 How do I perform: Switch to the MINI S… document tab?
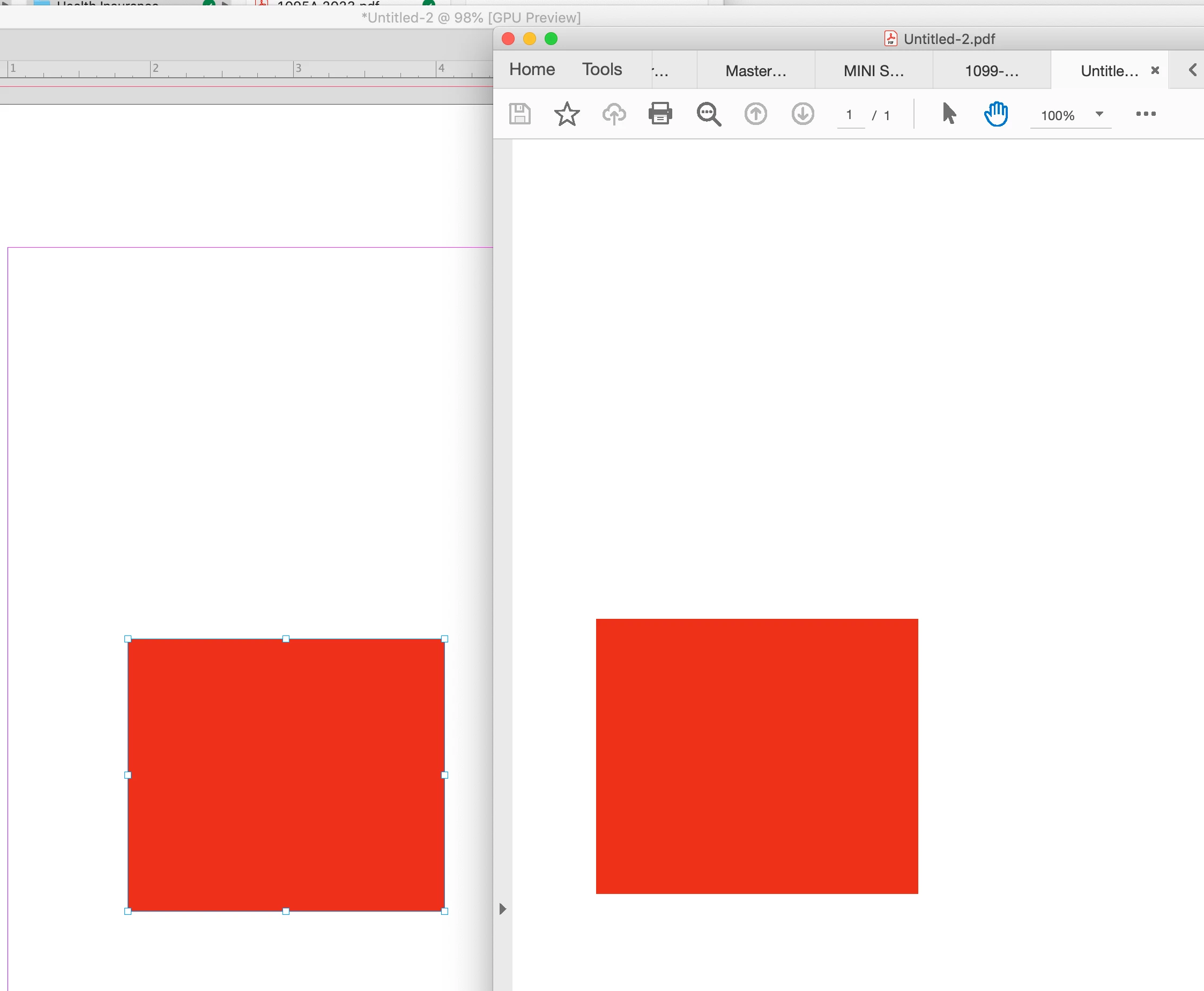point(873,71)
